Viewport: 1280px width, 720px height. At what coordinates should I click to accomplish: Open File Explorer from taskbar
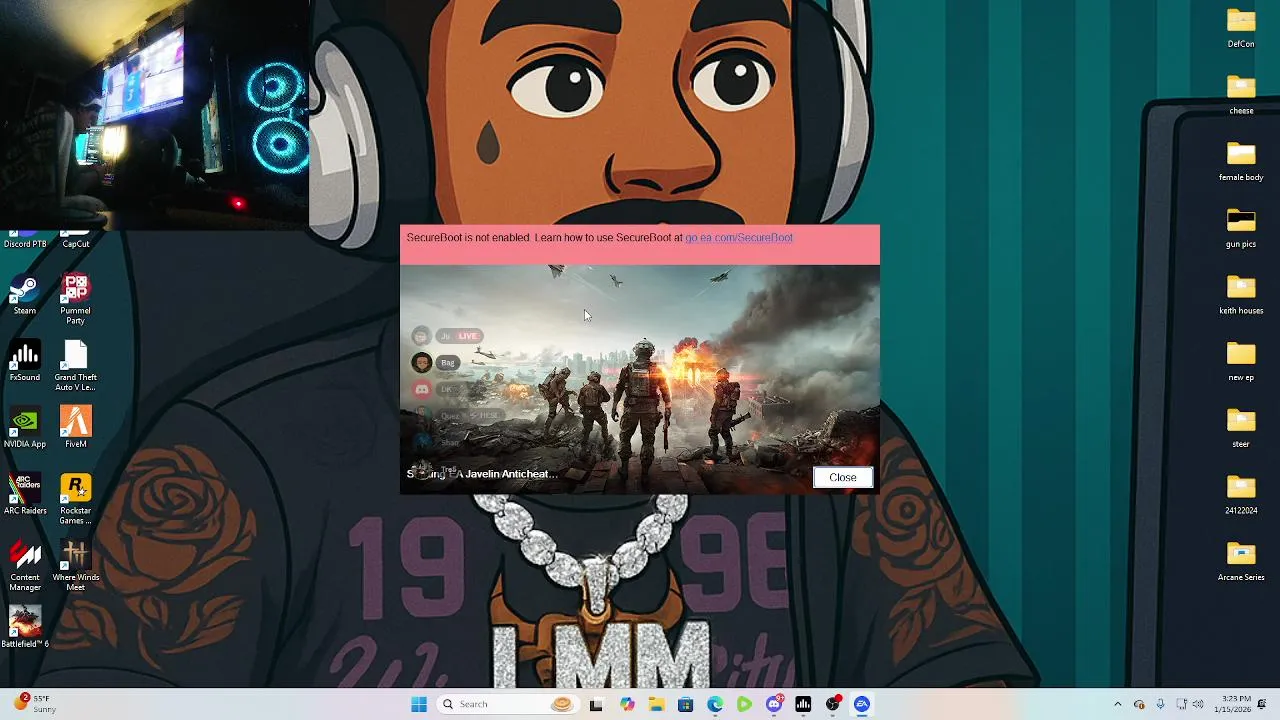pos(656,704)
